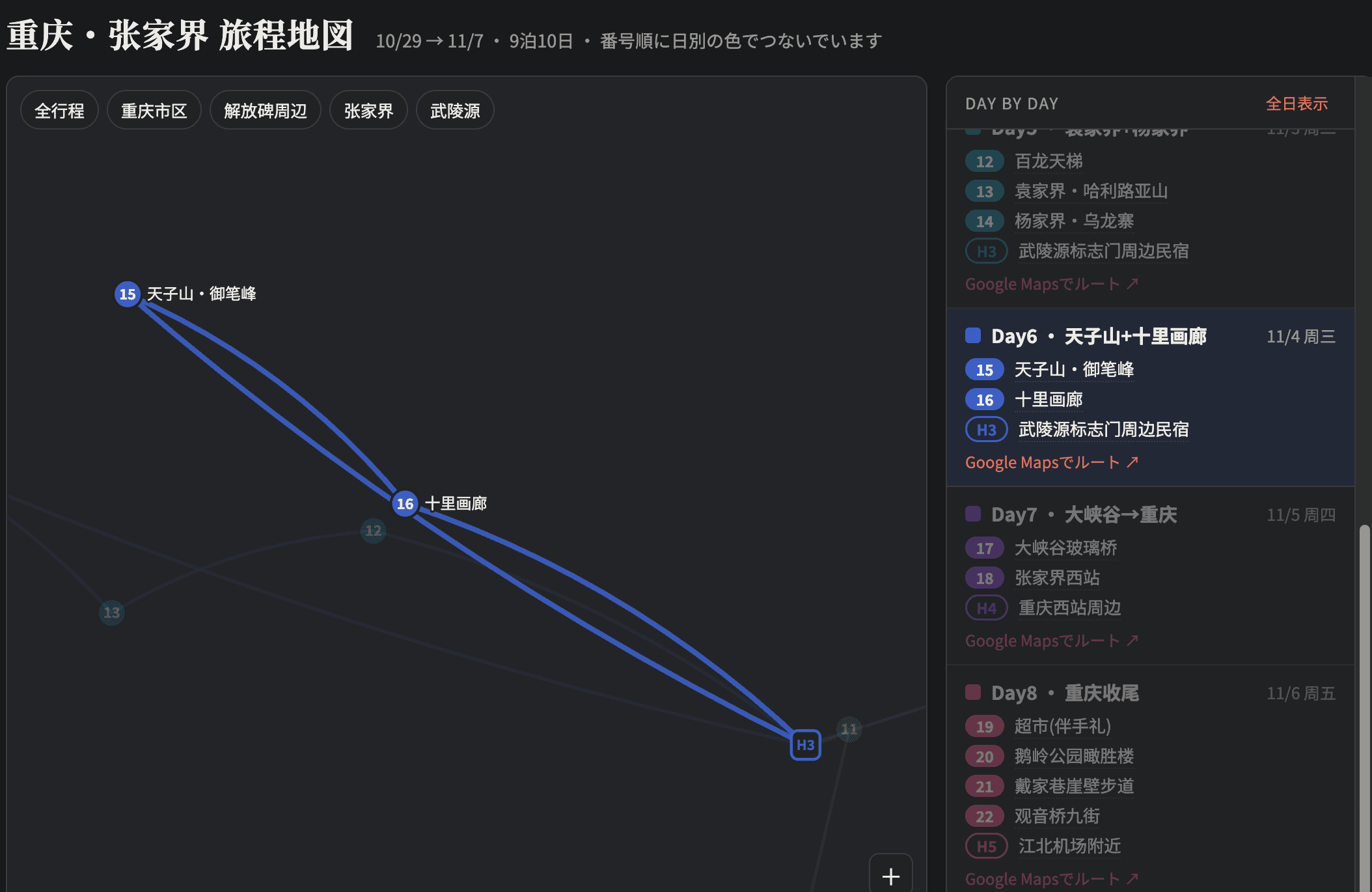Select the 解放碑周边 map view
Image resolution: width=1372 pixels, height=892 pixels.
click(x=266, y=111)
